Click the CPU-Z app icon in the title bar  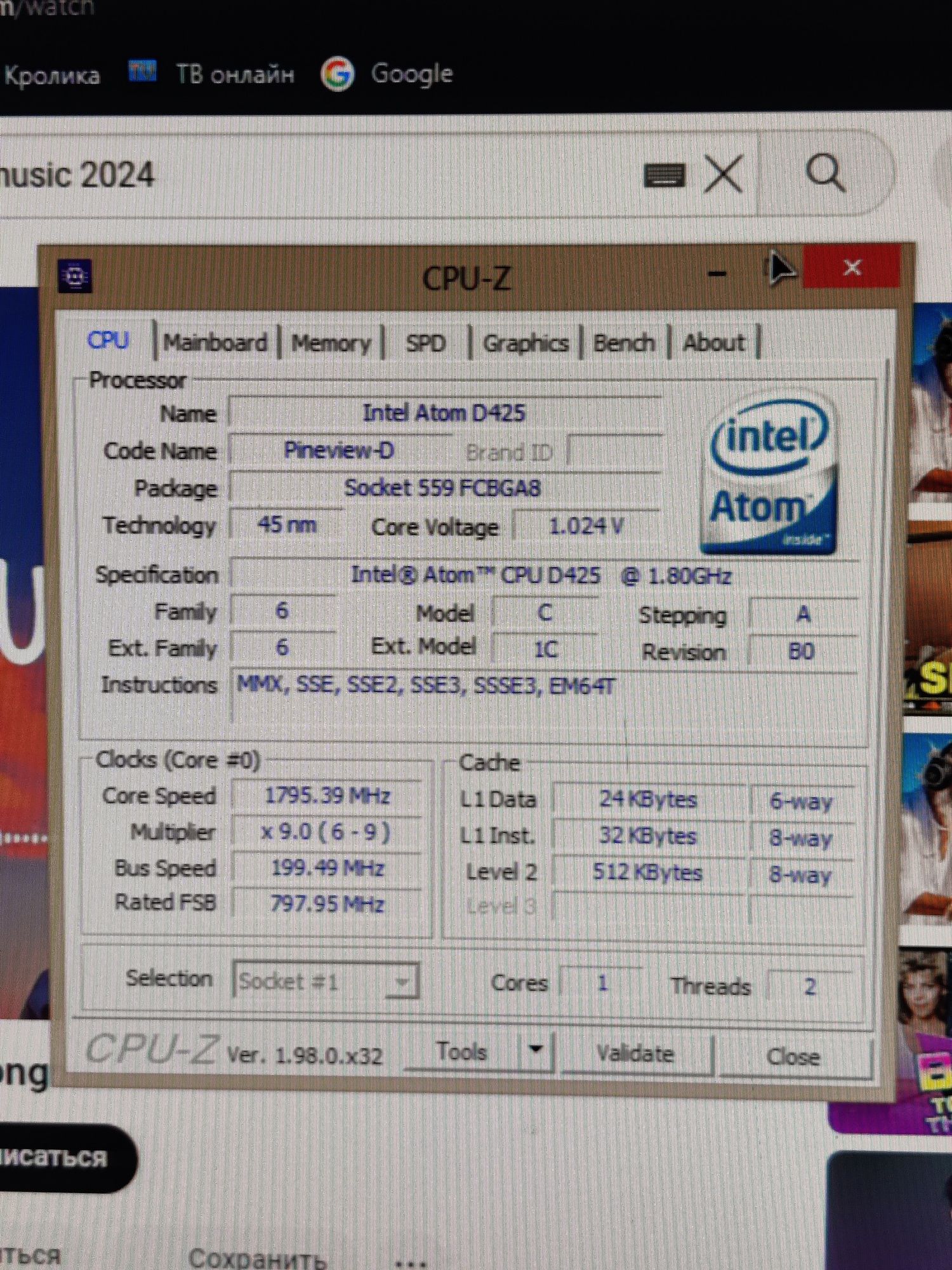point(75,276)
